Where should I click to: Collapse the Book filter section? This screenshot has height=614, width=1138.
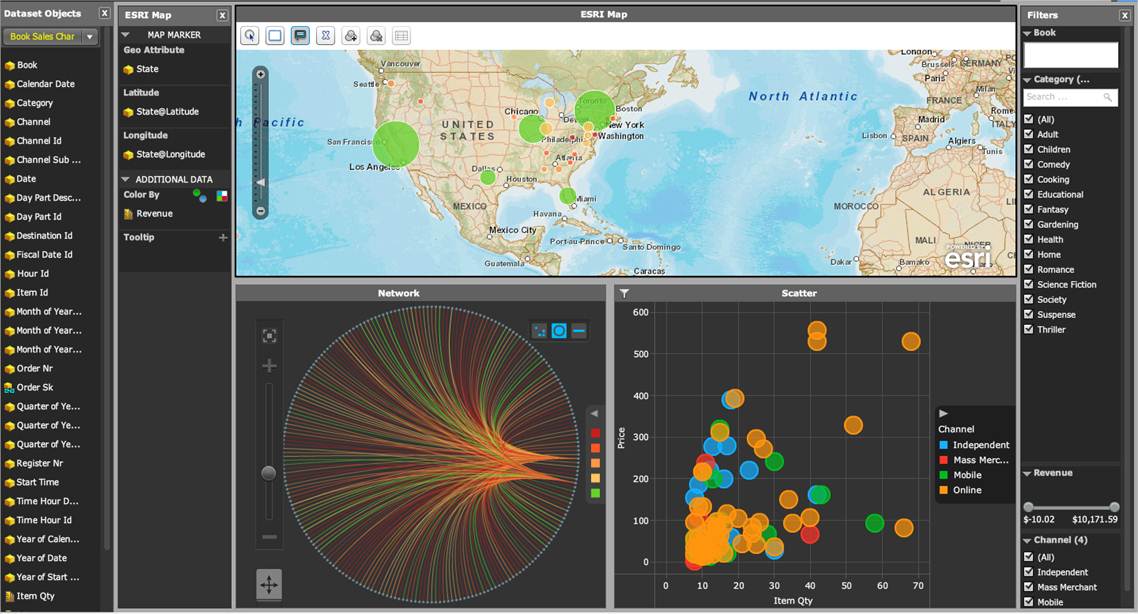[x=1027, y=33]
